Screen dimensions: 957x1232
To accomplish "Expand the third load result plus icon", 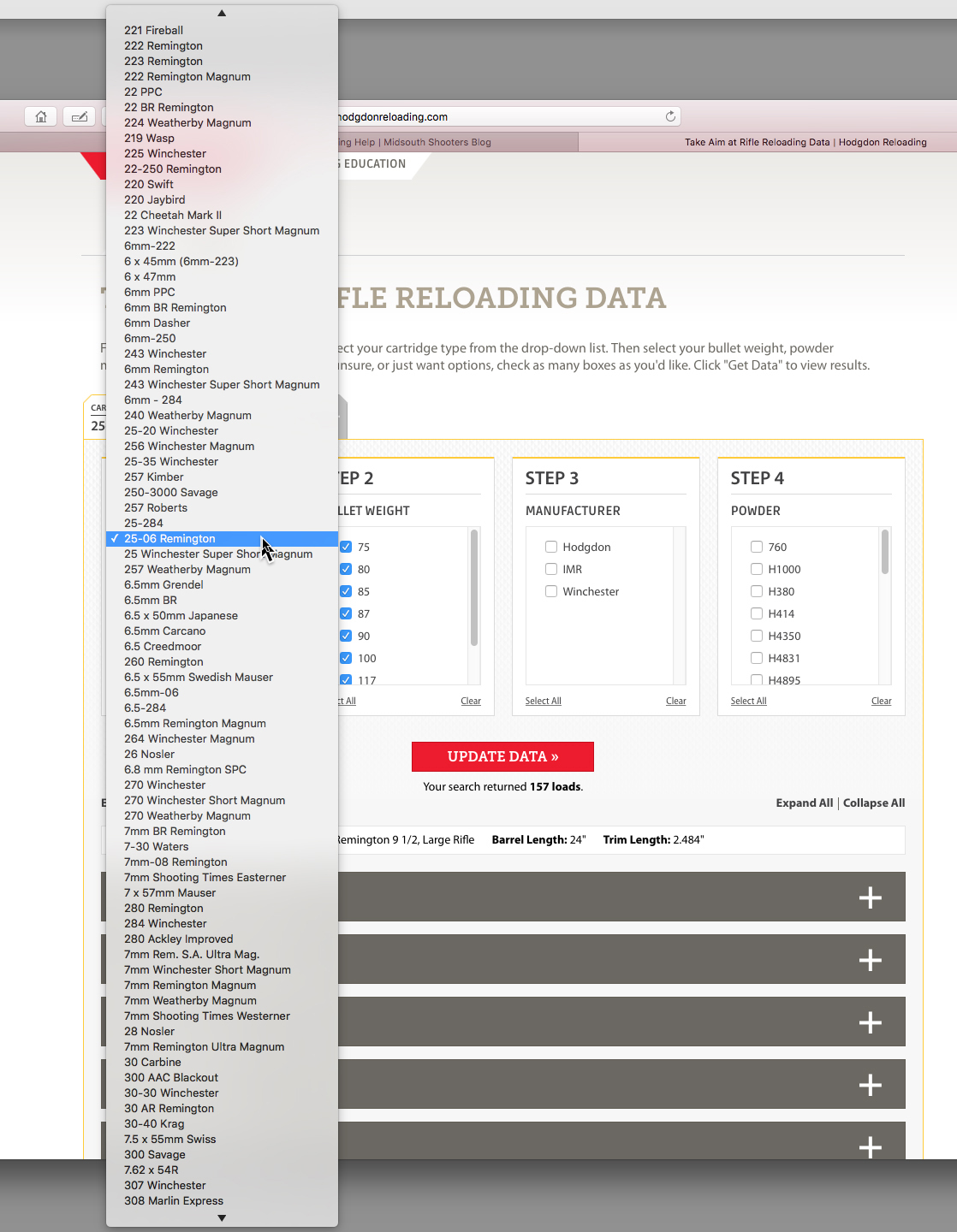I will pyautogui.click(x=871, y=1022).
